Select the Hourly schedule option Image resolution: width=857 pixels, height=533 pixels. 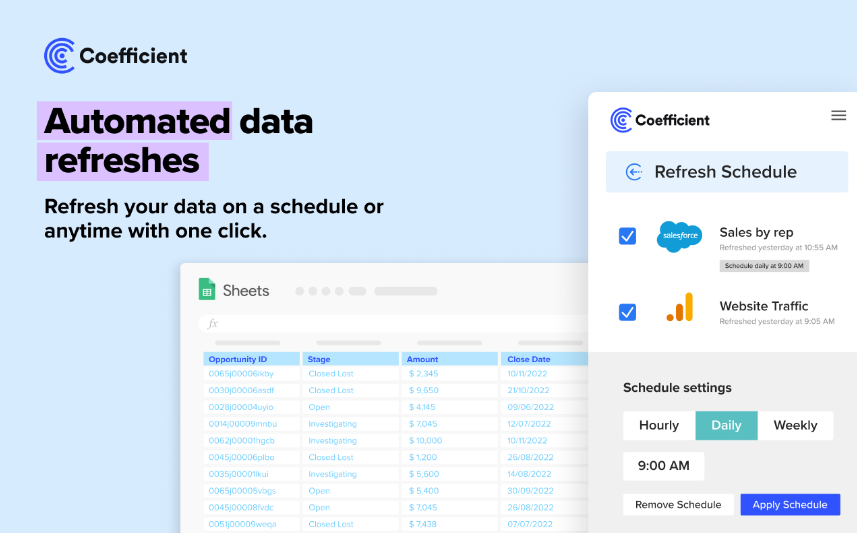(x=659, y=425)
